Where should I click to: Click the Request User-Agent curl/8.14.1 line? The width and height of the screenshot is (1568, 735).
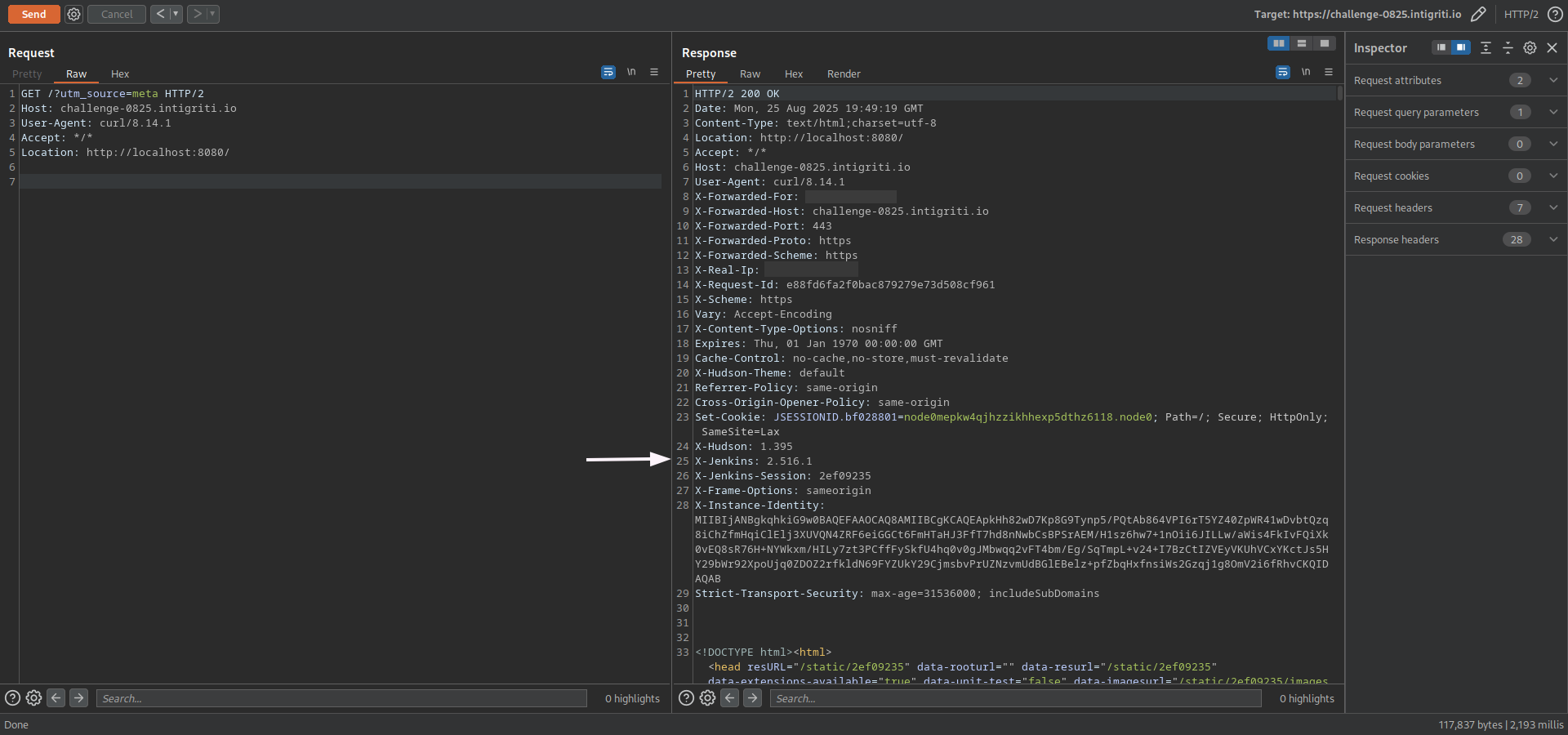tap(96, 123)
